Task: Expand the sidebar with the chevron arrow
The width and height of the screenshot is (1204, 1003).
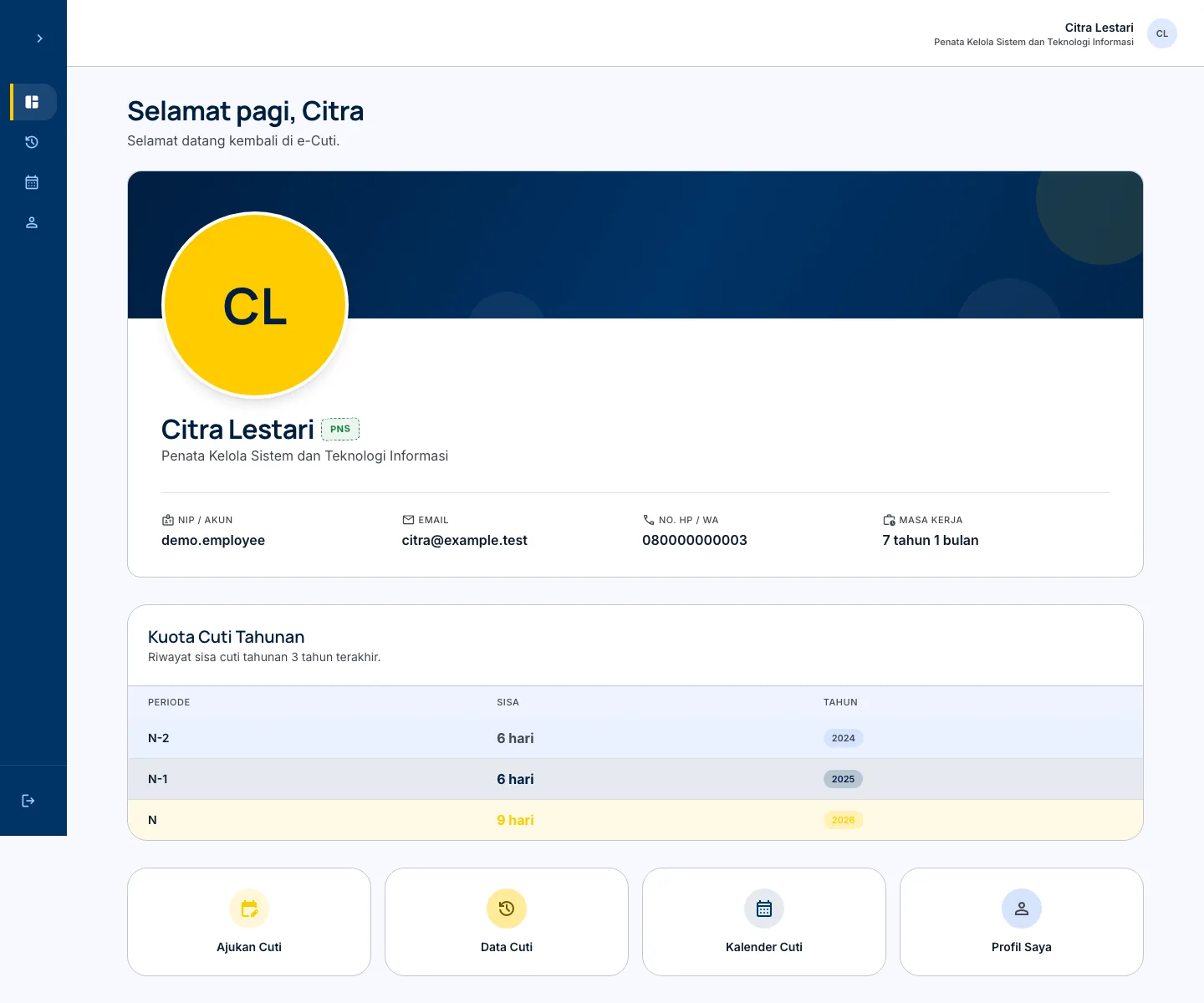Action: [x=39, y=38]
